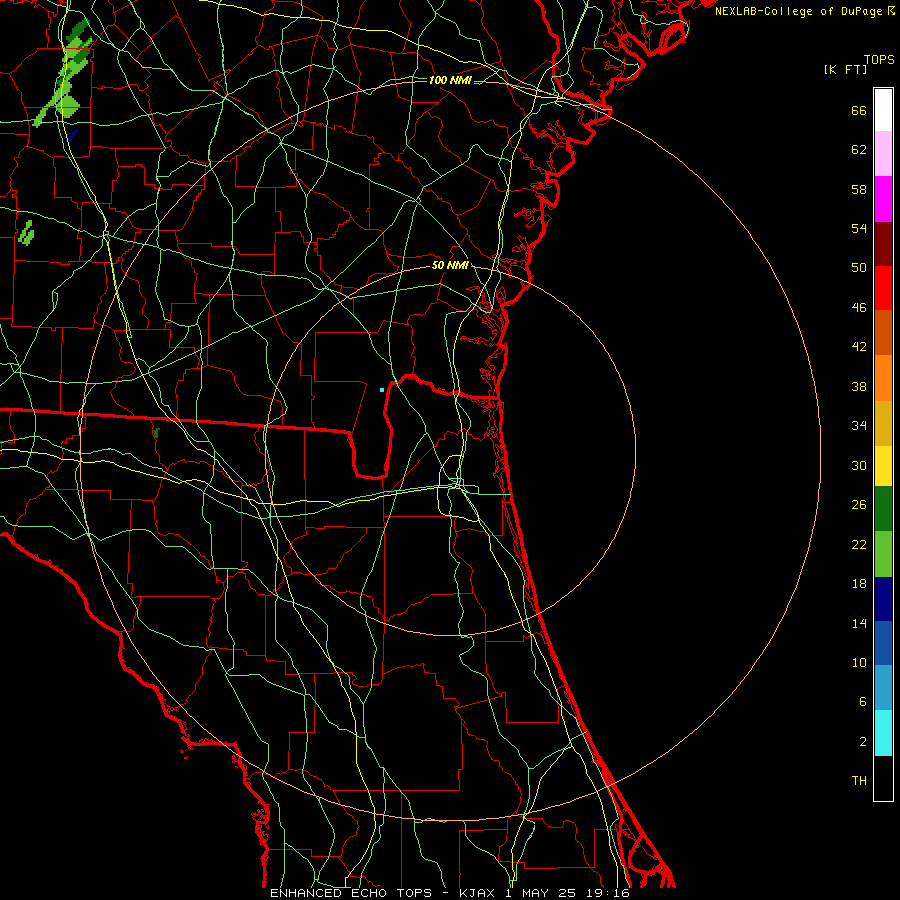
Task: Click the '38' legend value
Action: [859, 386]
